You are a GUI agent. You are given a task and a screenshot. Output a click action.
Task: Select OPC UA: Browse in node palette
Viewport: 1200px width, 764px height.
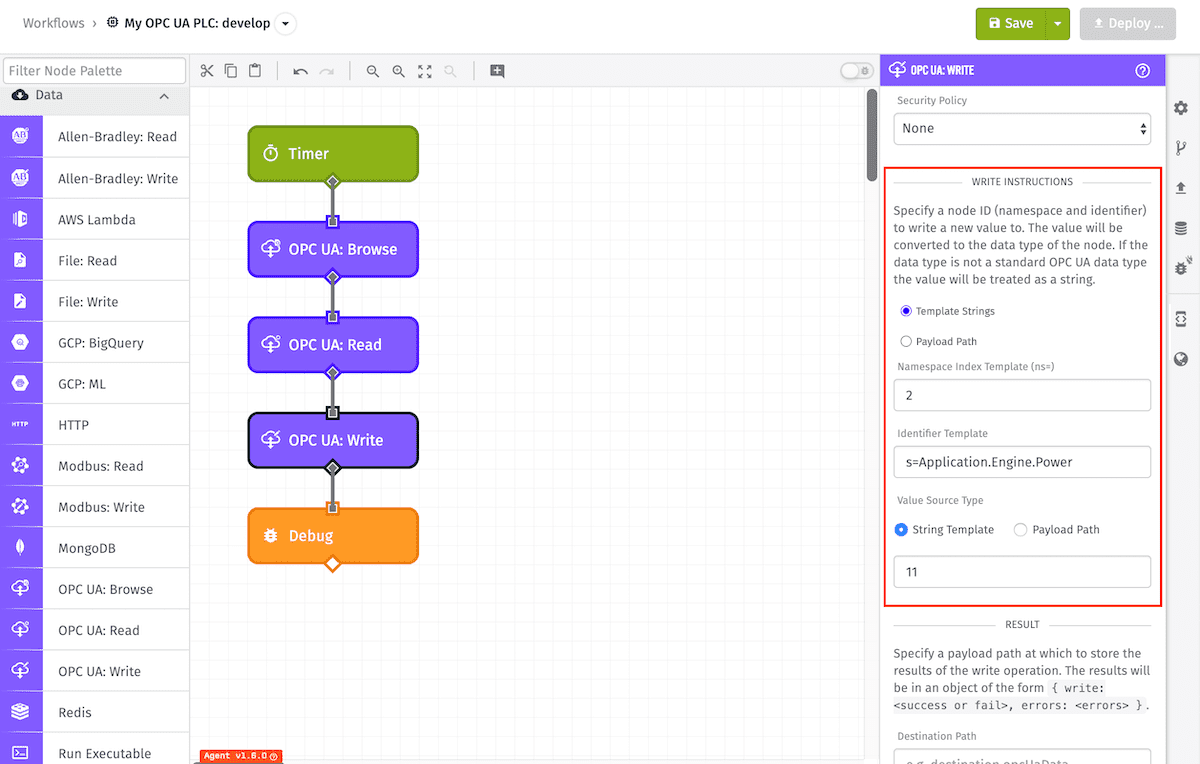click(x=95, y=590)
